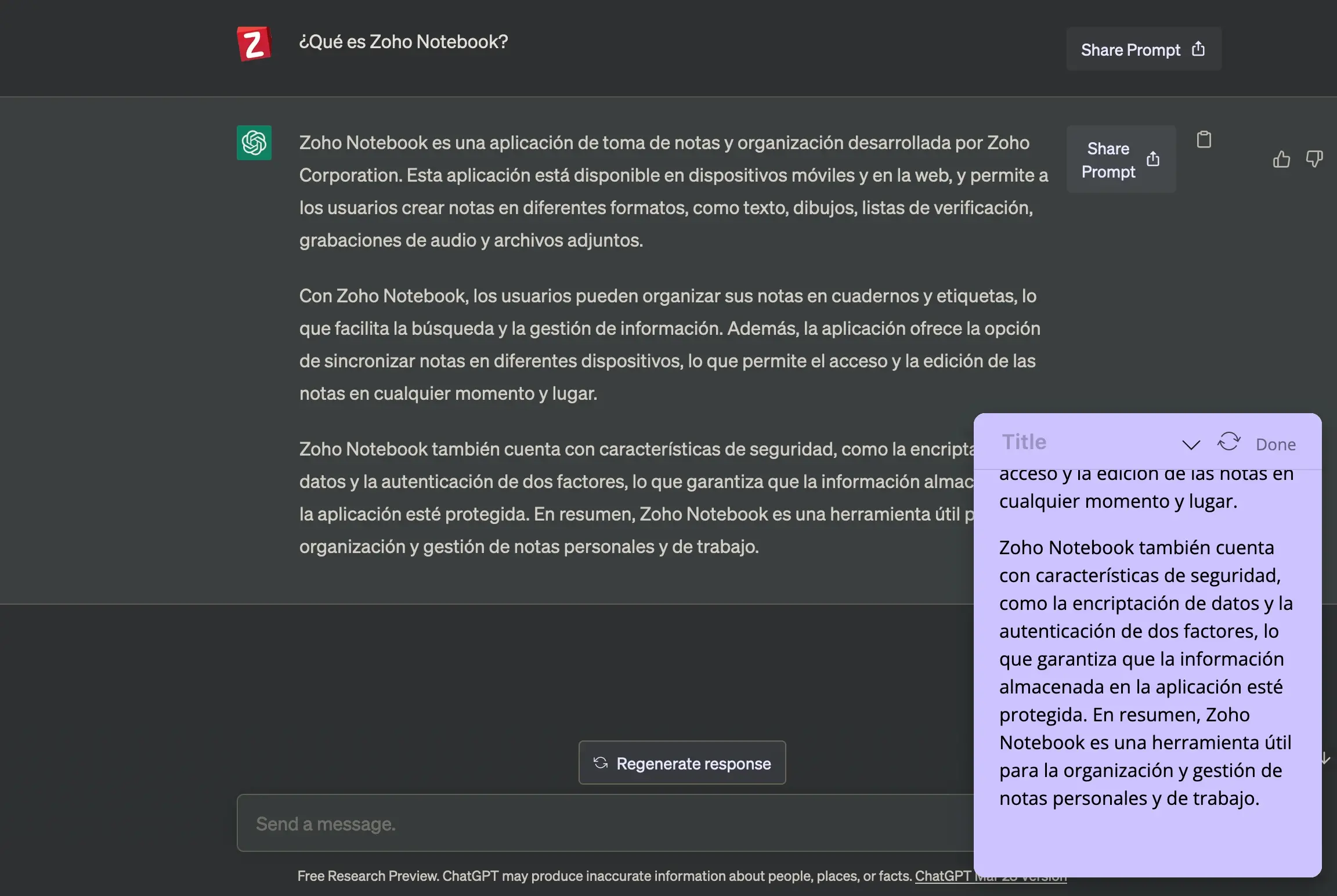Click the thumbs up icon

pyautogui.click(x=1281, y=159)
